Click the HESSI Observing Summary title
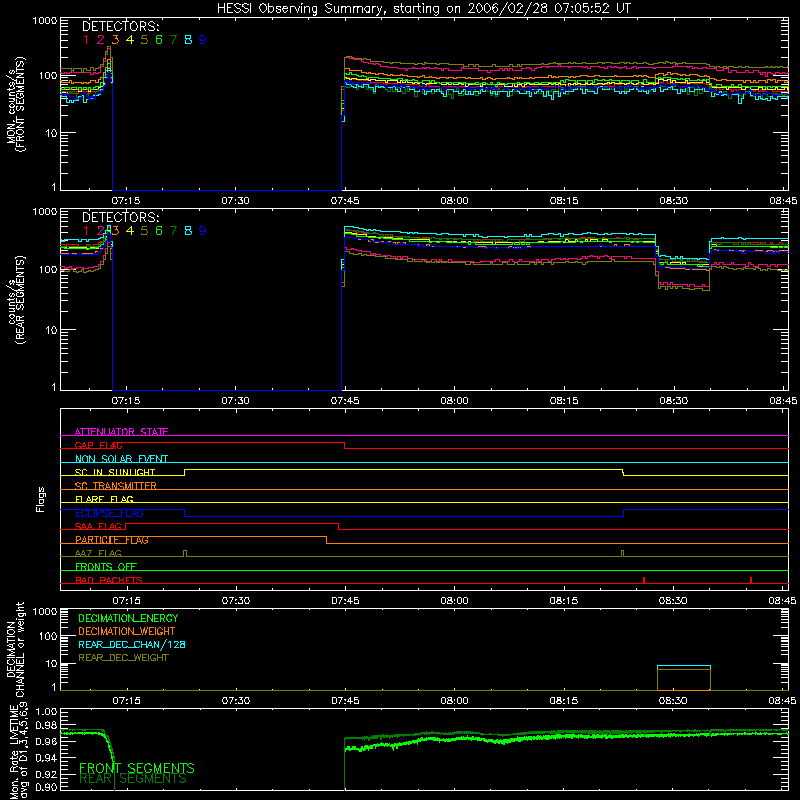Image resolution: width=800 pixels, height=800 pixels. [423, 9]
